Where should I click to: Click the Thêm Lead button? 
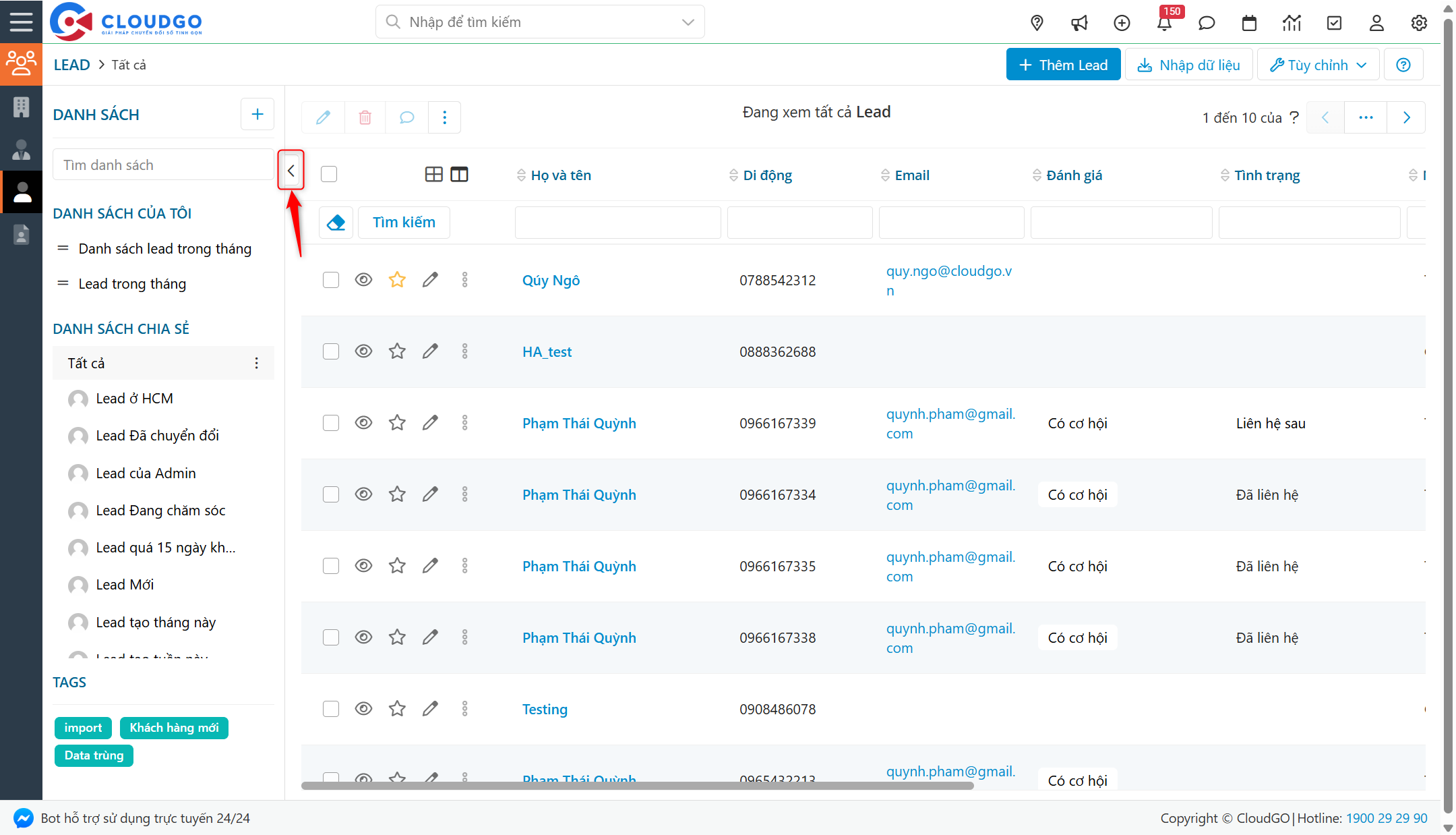tap(1063, 65)
